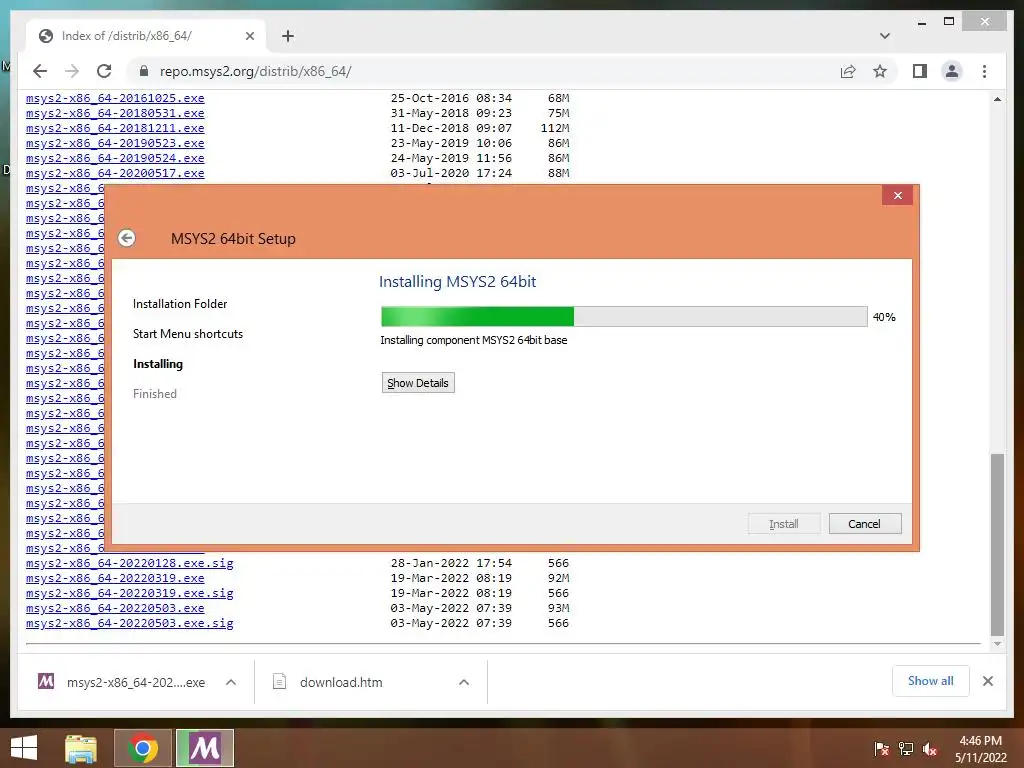Select the Installation Folder step
This screenshot has width=1024, height=768.
(180, 304)
